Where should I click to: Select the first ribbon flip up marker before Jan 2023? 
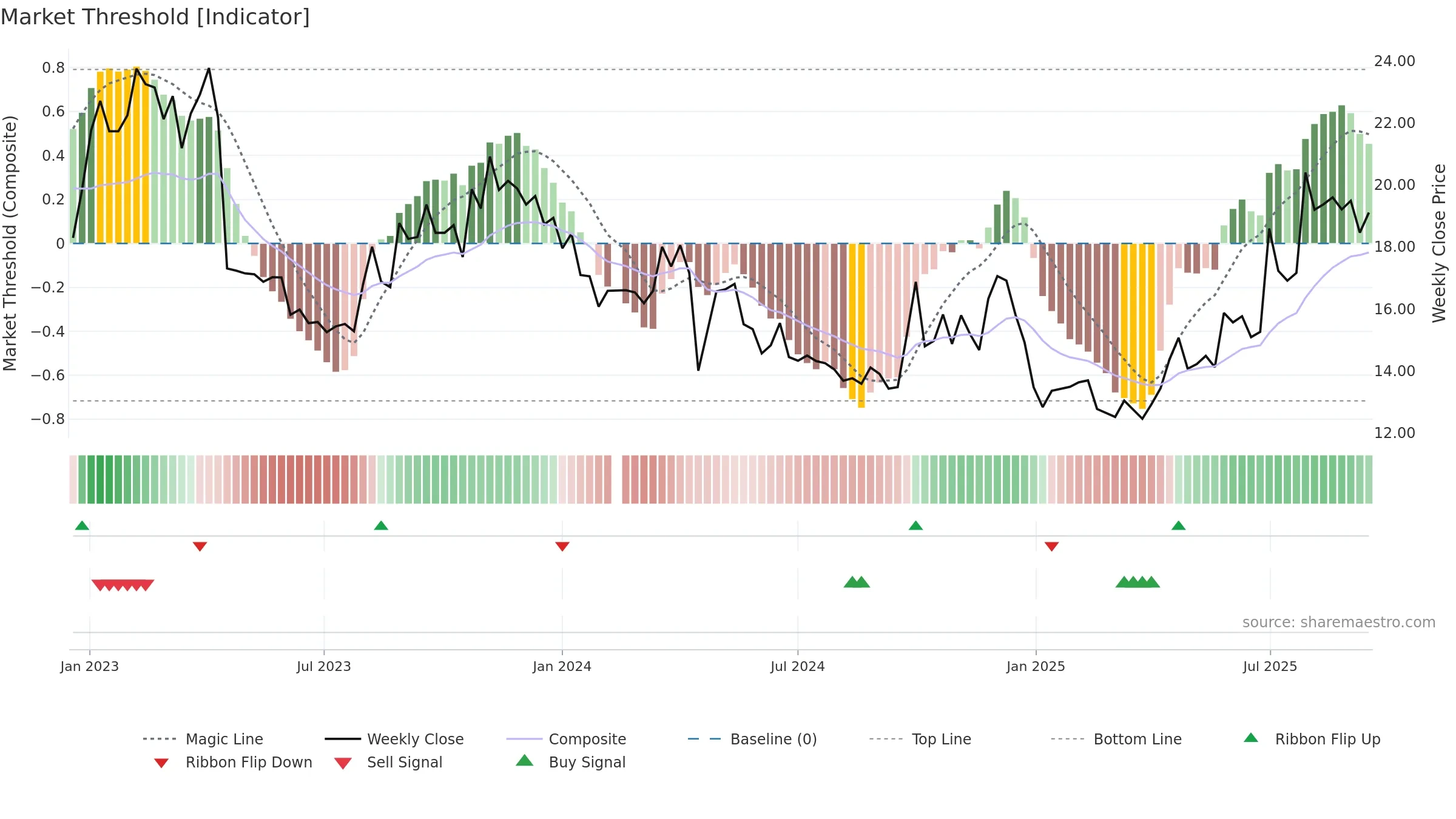pyautogui.click(x=82, y=525)
